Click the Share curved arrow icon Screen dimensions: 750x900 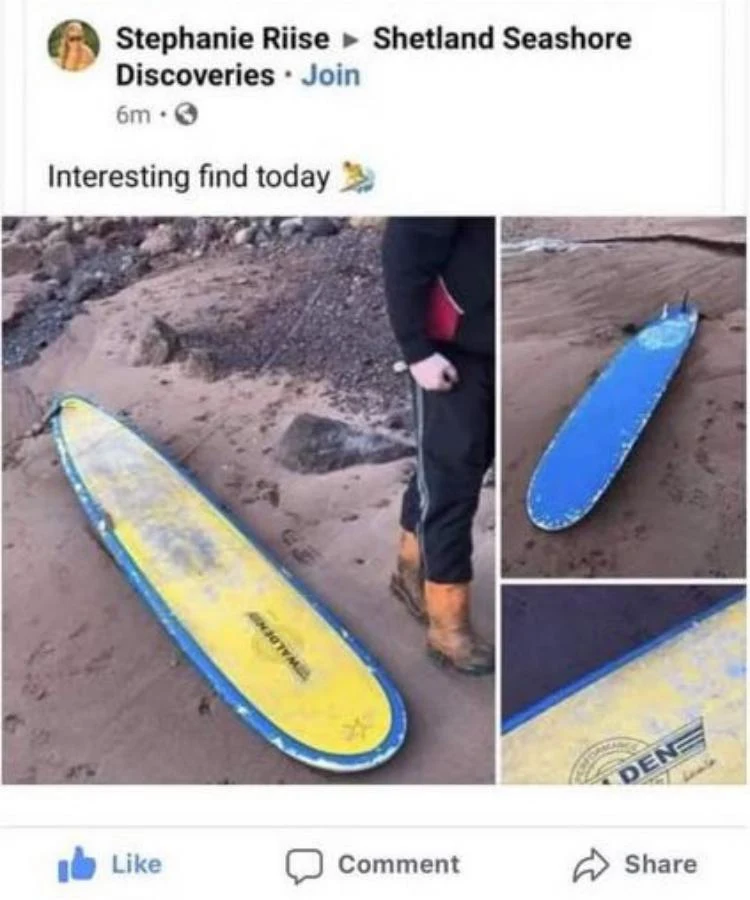coord(590,864)
